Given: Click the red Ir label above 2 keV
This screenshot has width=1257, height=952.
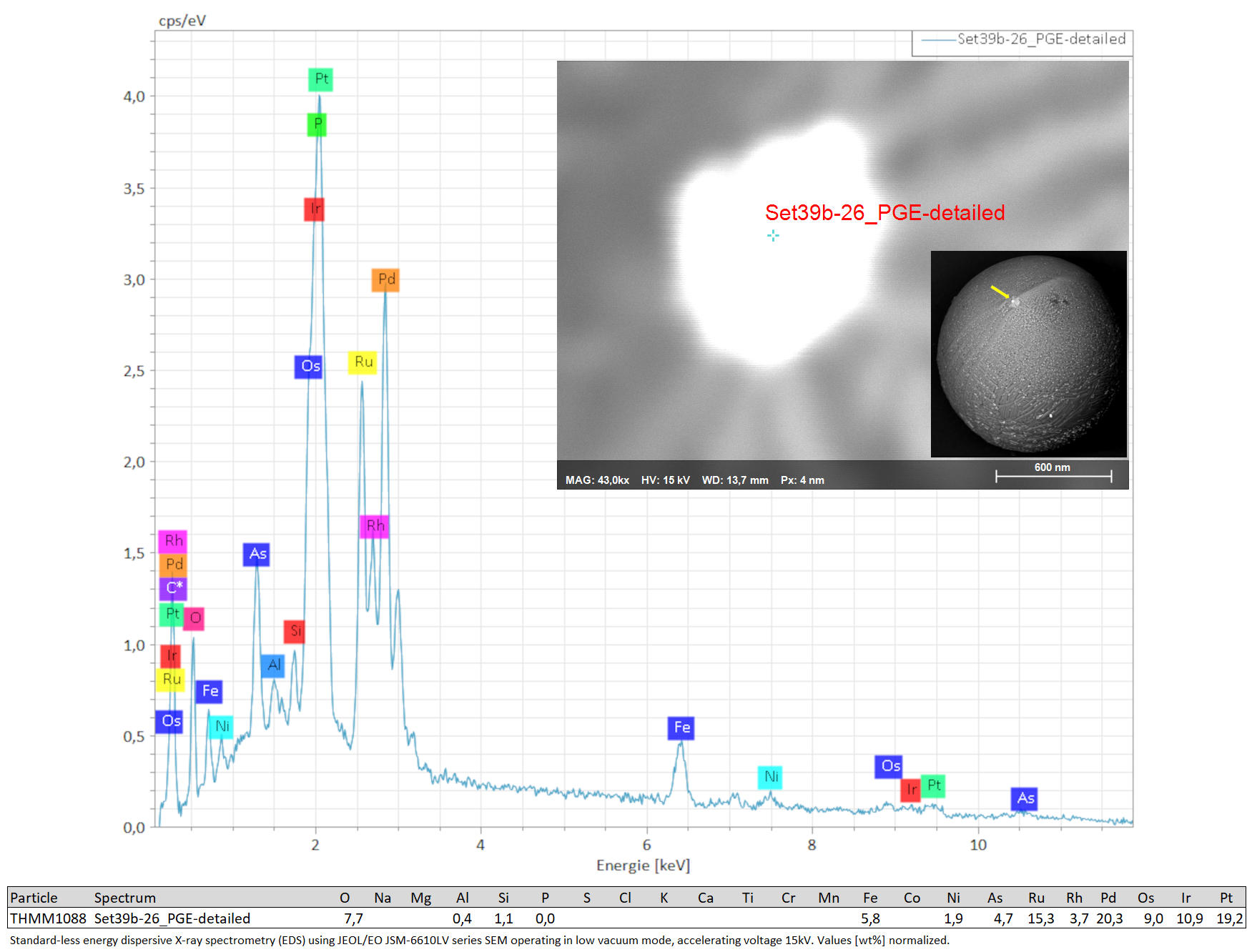Looking at the screenshot, I should point(315,209).
